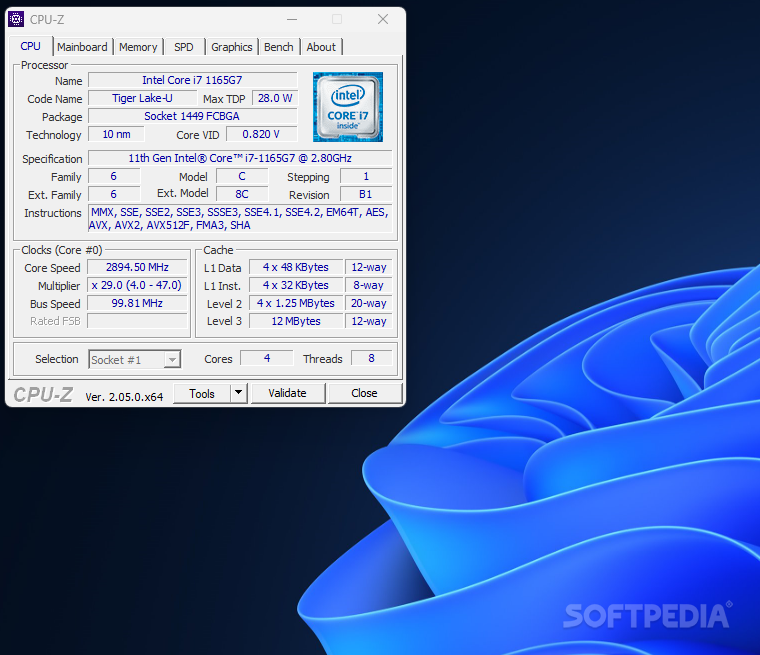The height and width of the screenshot is (655, 760).
Task: Switch to the Memory tab
Action: 138,47
